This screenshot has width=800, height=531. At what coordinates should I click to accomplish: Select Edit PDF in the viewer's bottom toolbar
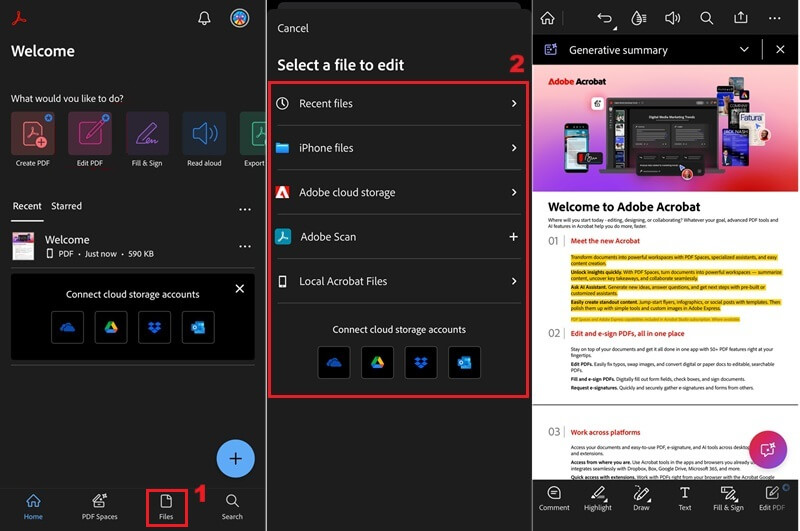pyautogui.click(x=772, y=498)
